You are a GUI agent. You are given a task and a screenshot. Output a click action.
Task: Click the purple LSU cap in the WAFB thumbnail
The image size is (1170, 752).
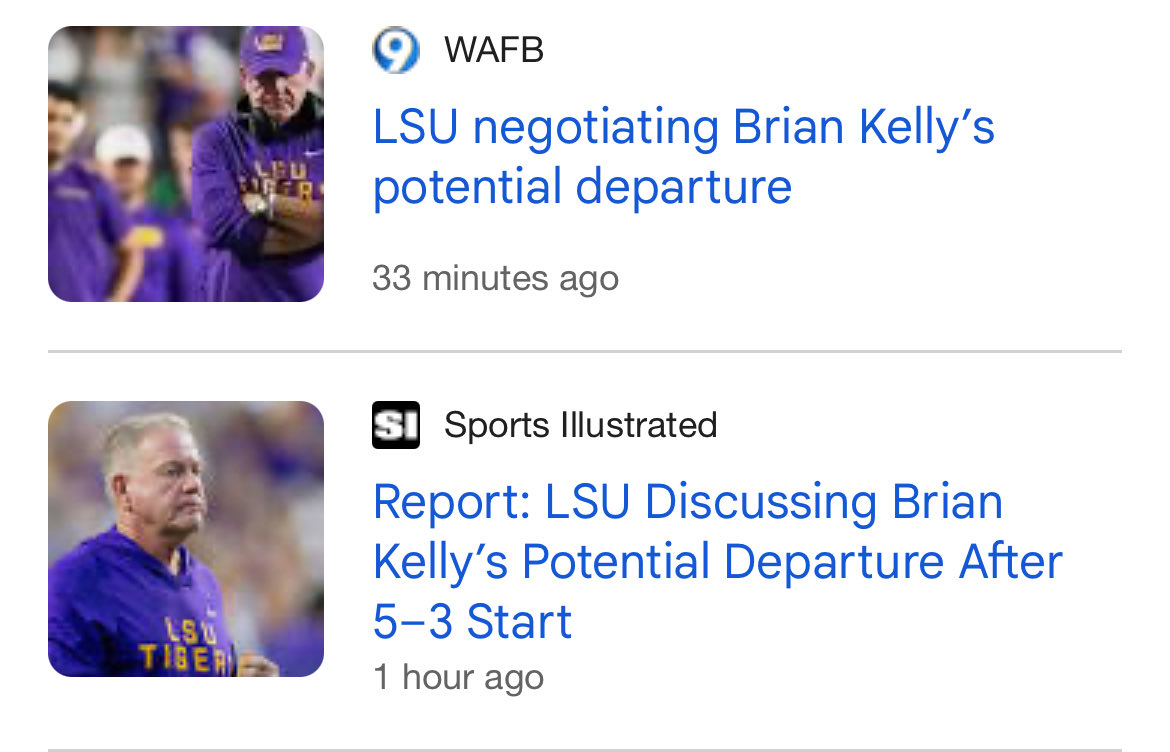[274, 51]
